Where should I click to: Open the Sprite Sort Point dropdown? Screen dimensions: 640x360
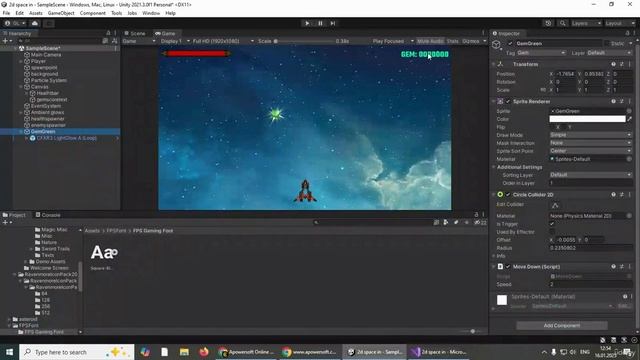tap(591, 151)
